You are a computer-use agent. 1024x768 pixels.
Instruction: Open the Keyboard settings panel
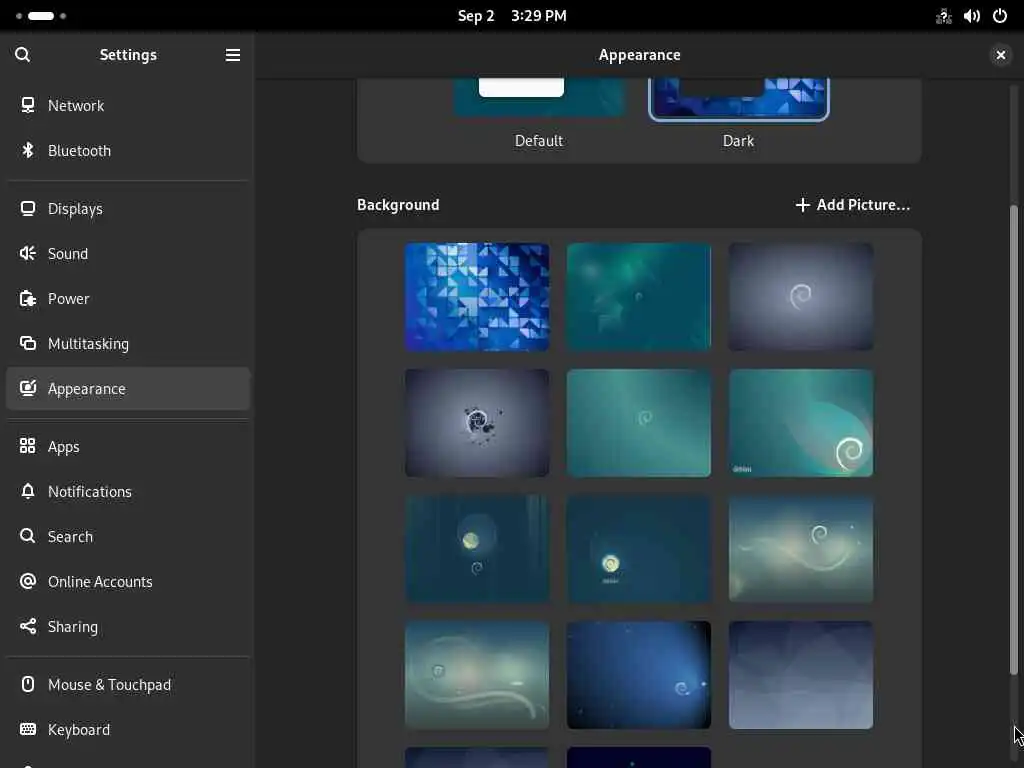(128, 729)
